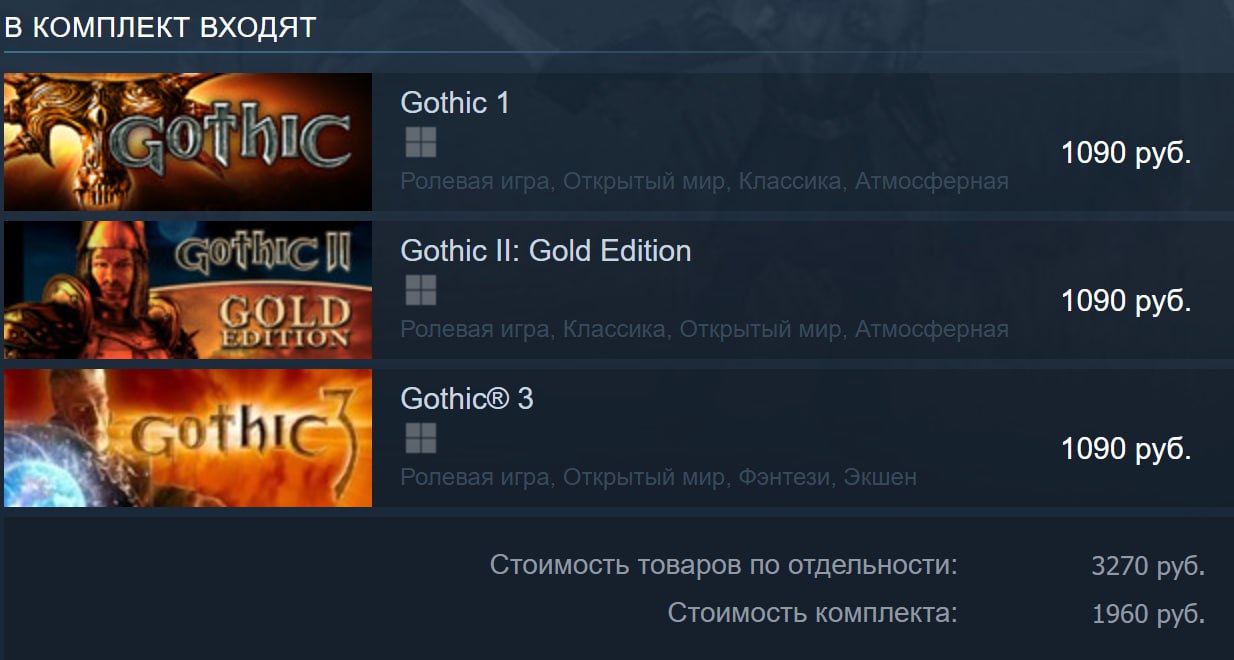Screen dimensions: 1234x660
Task: Open the Gothic 1 banner thumbnail
Action: [188, 142]
